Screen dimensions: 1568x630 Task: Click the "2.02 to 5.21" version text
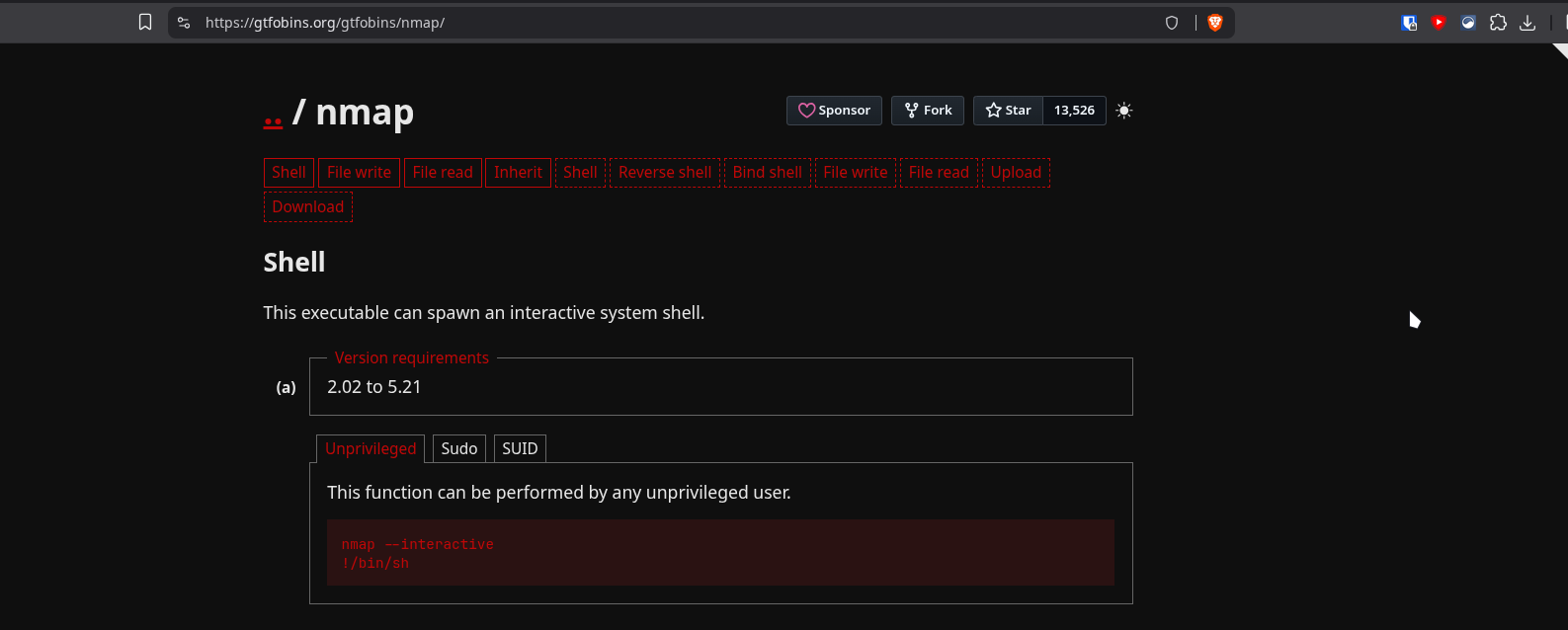pos(374,387)
